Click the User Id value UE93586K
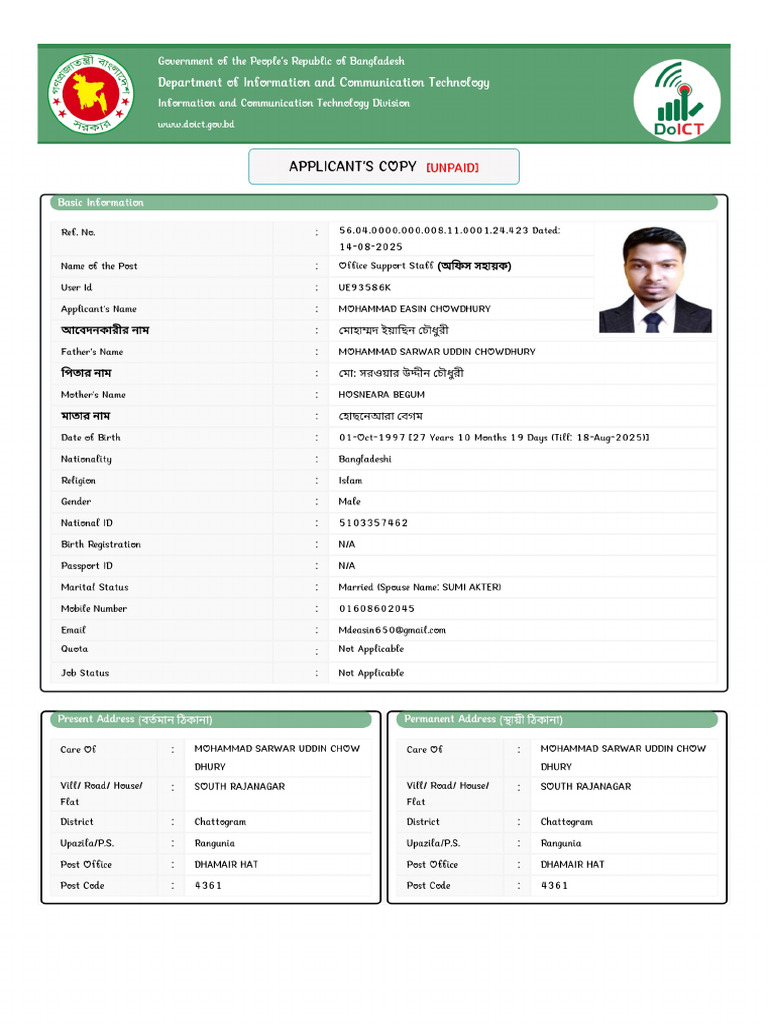 364,287
